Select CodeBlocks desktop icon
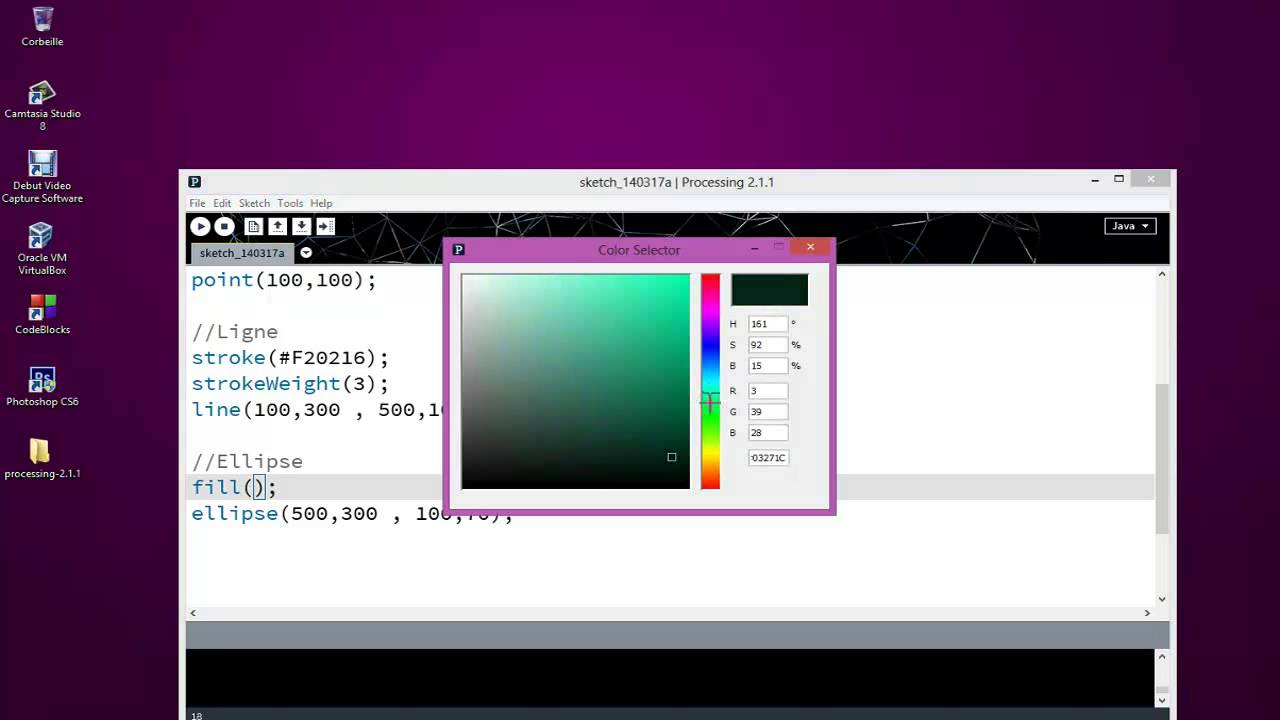The width and height of the screenshot is (1280, 720). (42, 314)
